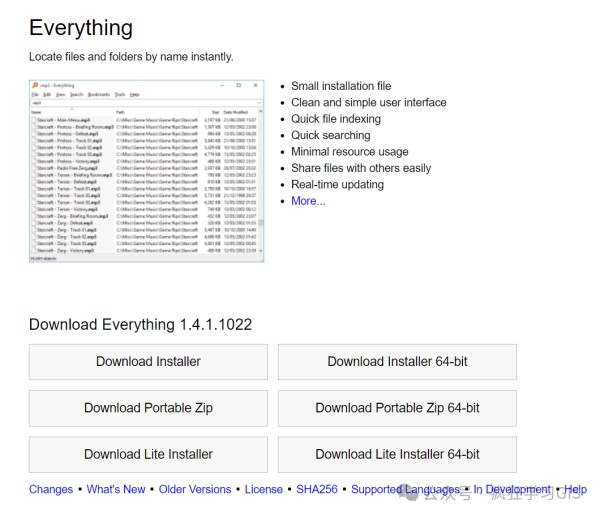Open the Supported Languages link
Image resolution: width=600 pixels, height=517 pixels.
coord(406,489)
